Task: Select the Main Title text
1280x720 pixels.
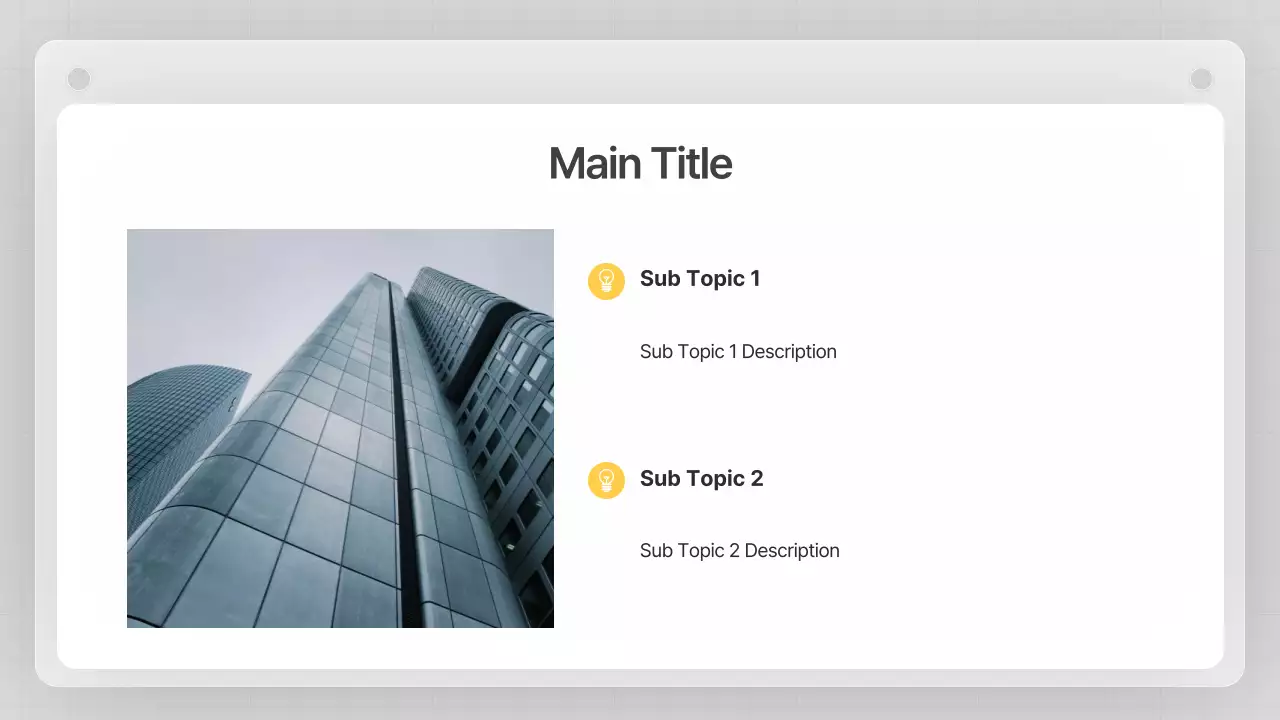Action: pos(640,163)
